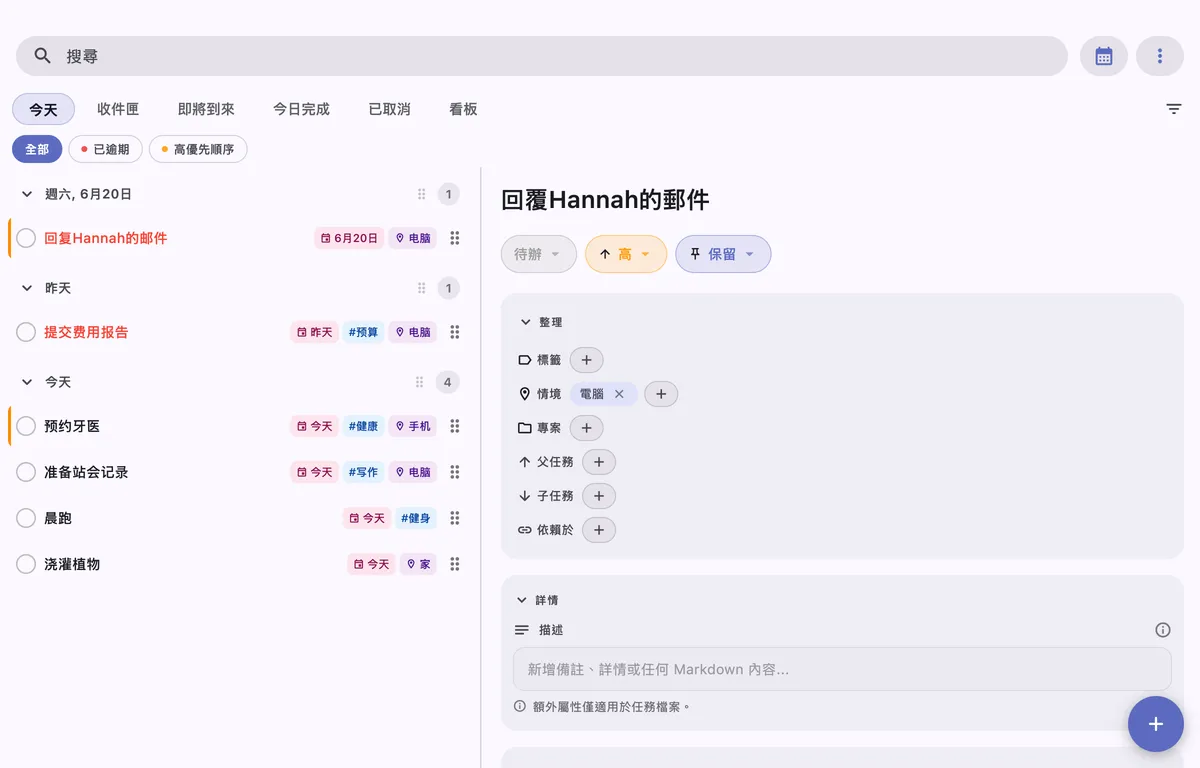Image resolution: width=1200 pixels, height=768 pixels.
Task: Mark 浇灌植物 as complete
Action: [x=26, y=564]
